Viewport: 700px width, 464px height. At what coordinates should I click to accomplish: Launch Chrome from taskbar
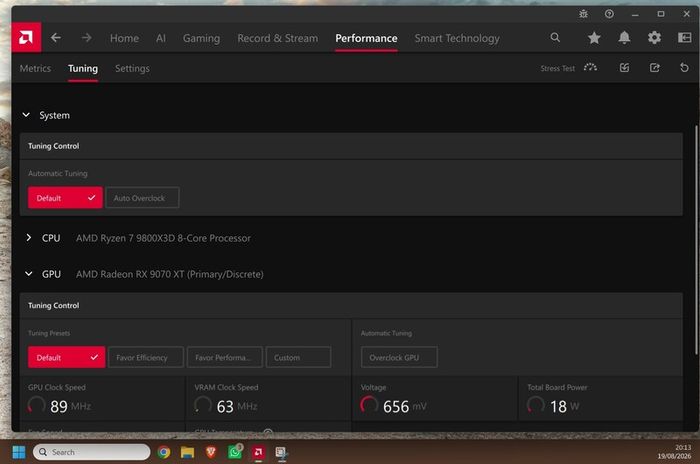164,452
